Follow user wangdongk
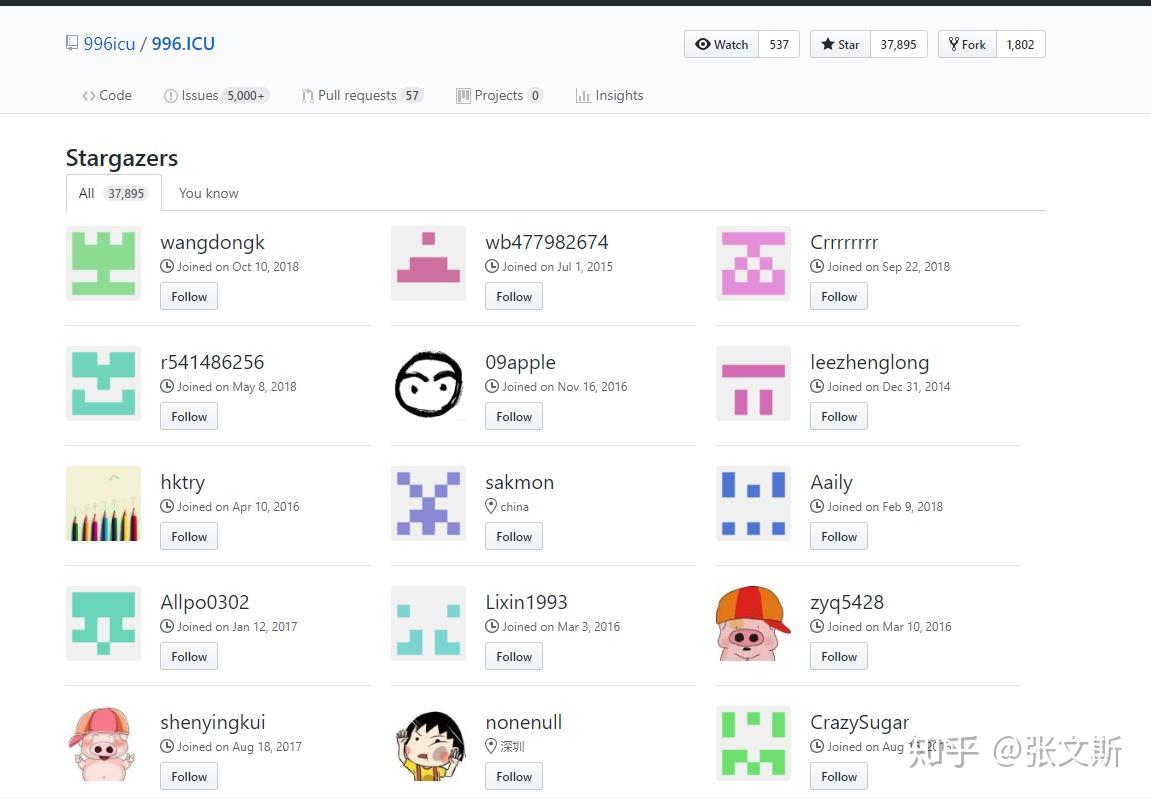Screen dimensions: 1151x798 [x=189, y=297]
